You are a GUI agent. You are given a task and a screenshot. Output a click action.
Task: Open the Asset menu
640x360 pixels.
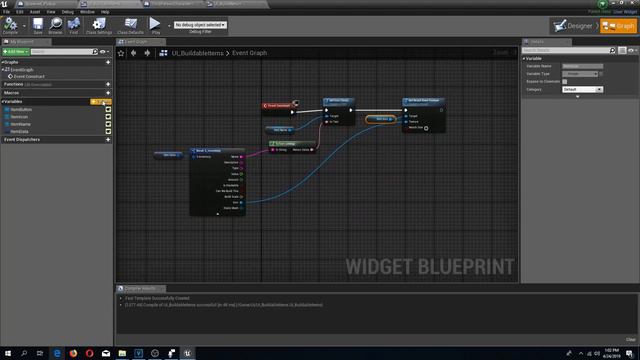coord(35,12)
